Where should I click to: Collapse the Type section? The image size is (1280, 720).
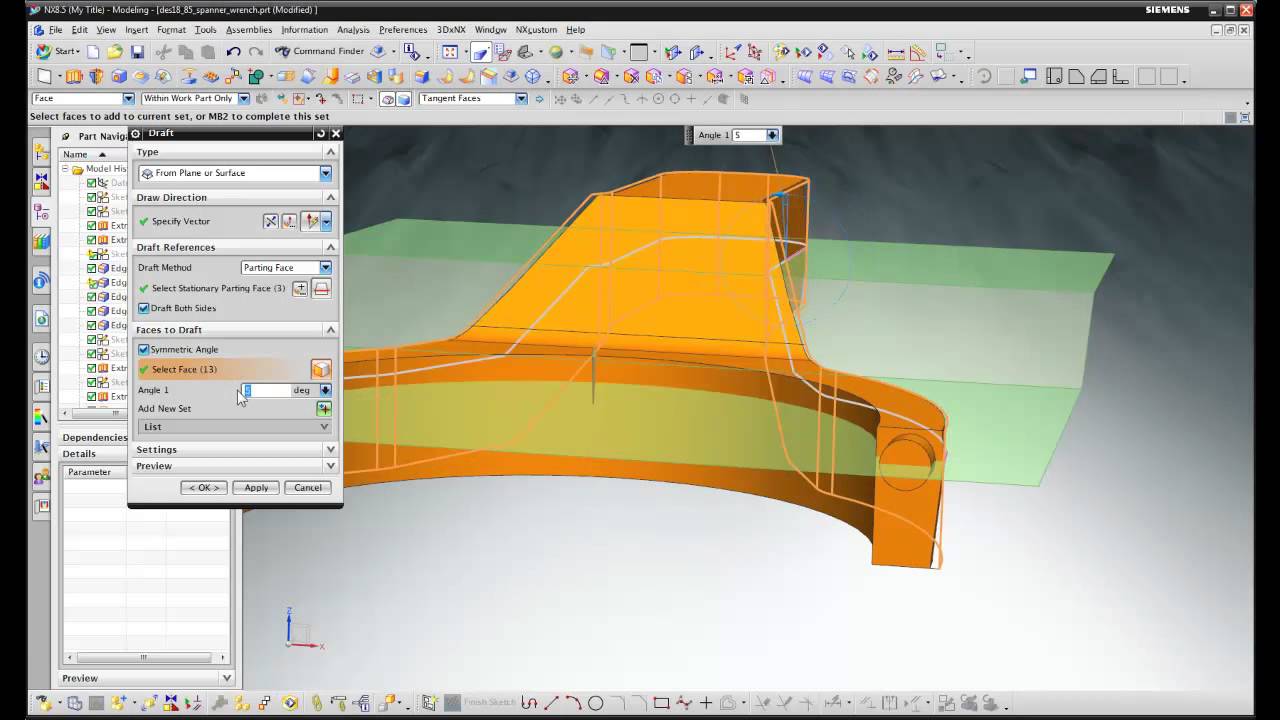click(330, 152)
